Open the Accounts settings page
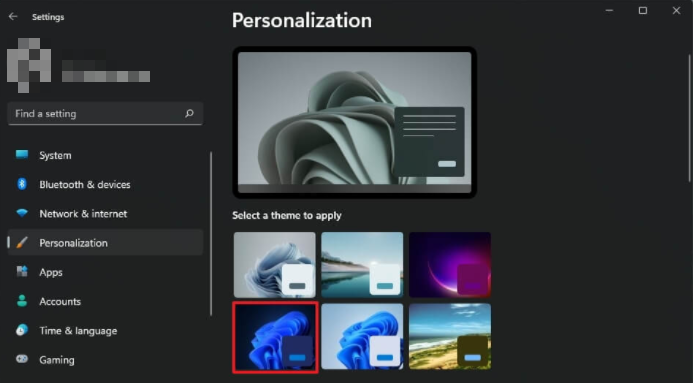This screenshot has height=383, width=693. tap(105, 301)
